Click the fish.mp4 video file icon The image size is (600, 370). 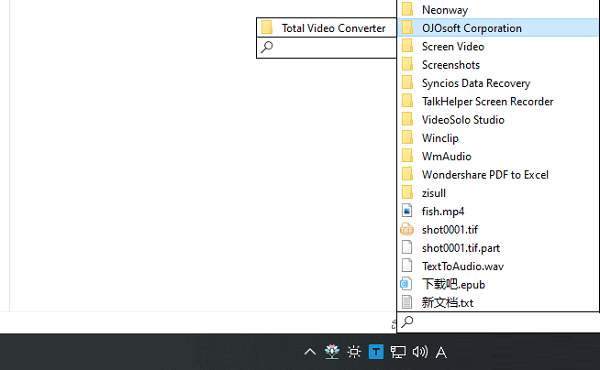tap(407, 211)
